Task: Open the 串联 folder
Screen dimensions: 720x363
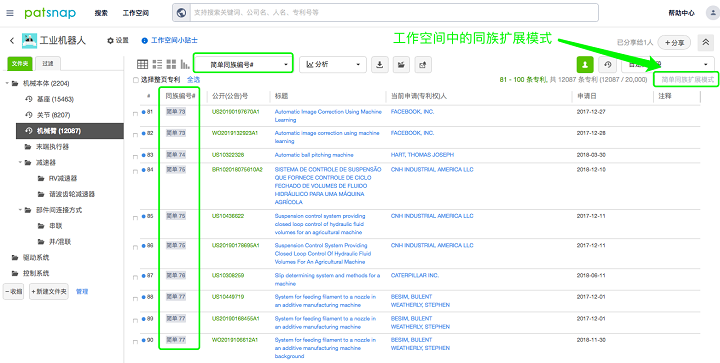Action: (50, 226)
